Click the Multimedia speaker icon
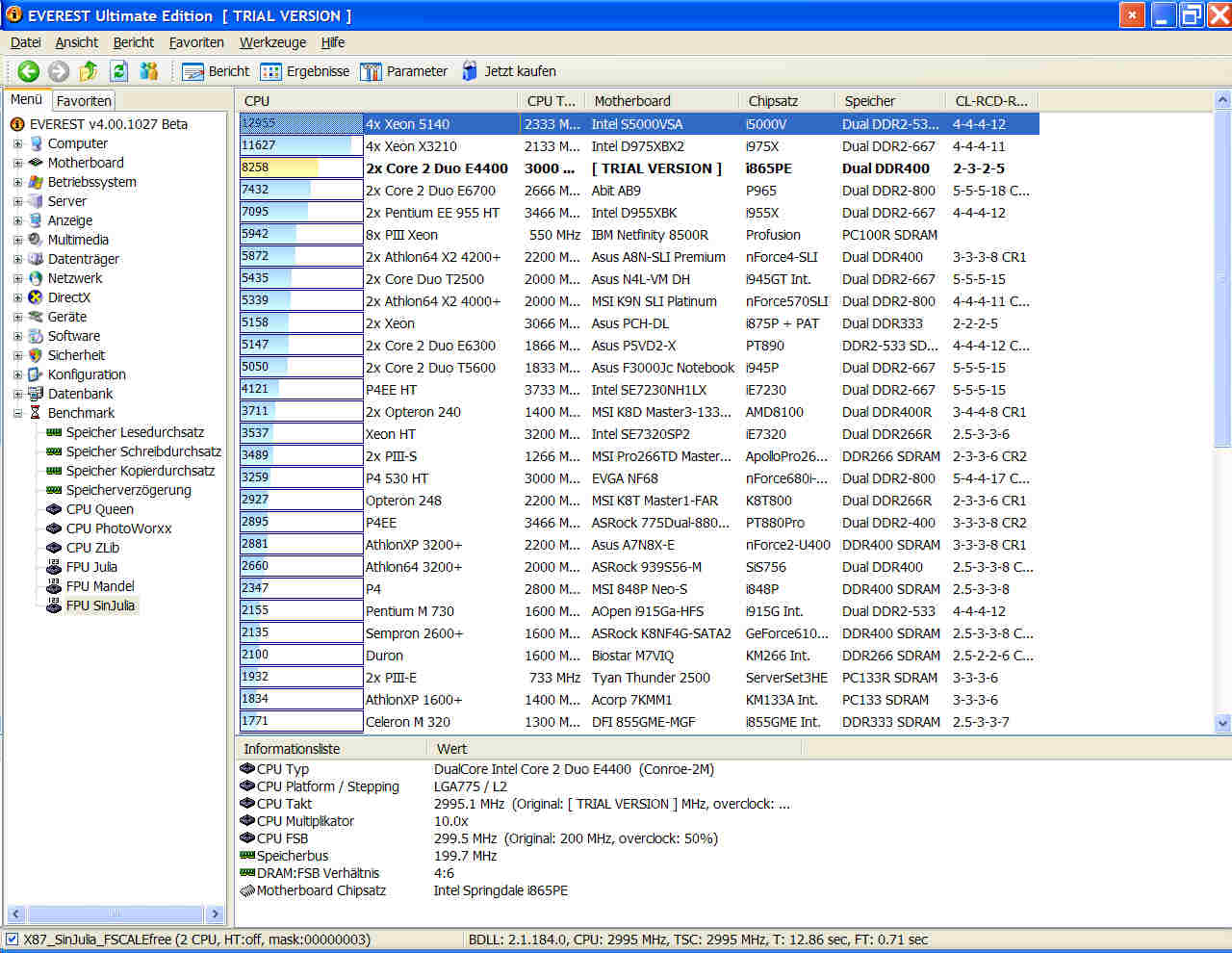 point(36,240)
